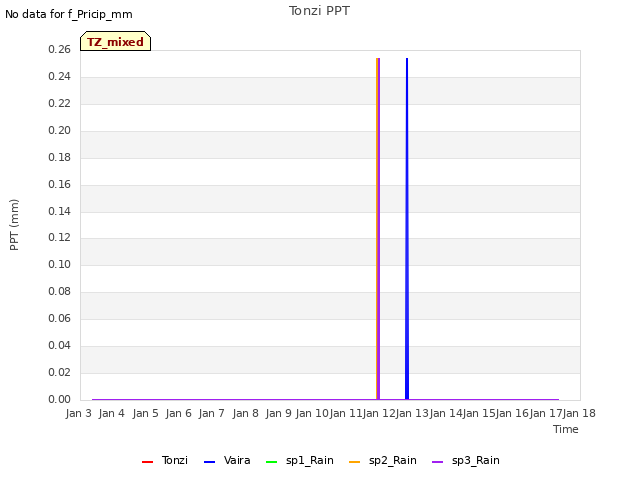Click the 0.06 y-axis value

point(59,318)
